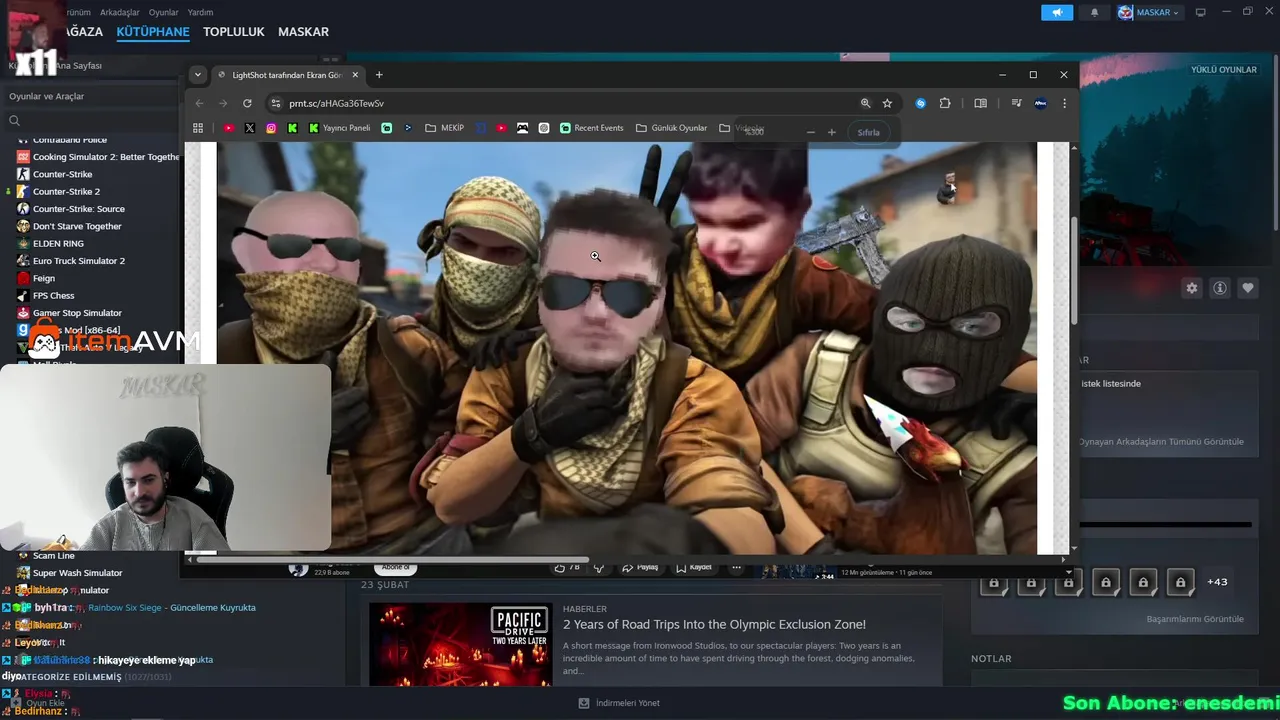Click the YouTube like thumbs-up button

click(567, 567)
